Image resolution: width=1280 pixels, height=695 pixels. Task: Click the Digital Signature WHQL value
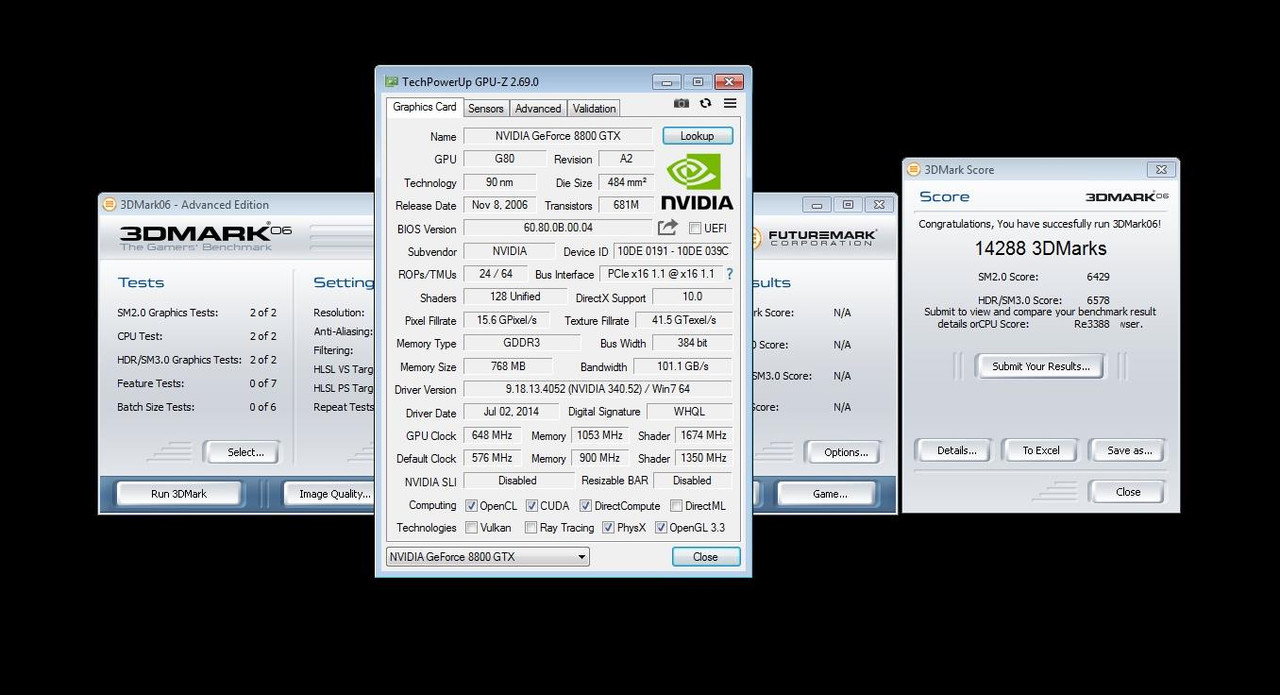point(689,411)
